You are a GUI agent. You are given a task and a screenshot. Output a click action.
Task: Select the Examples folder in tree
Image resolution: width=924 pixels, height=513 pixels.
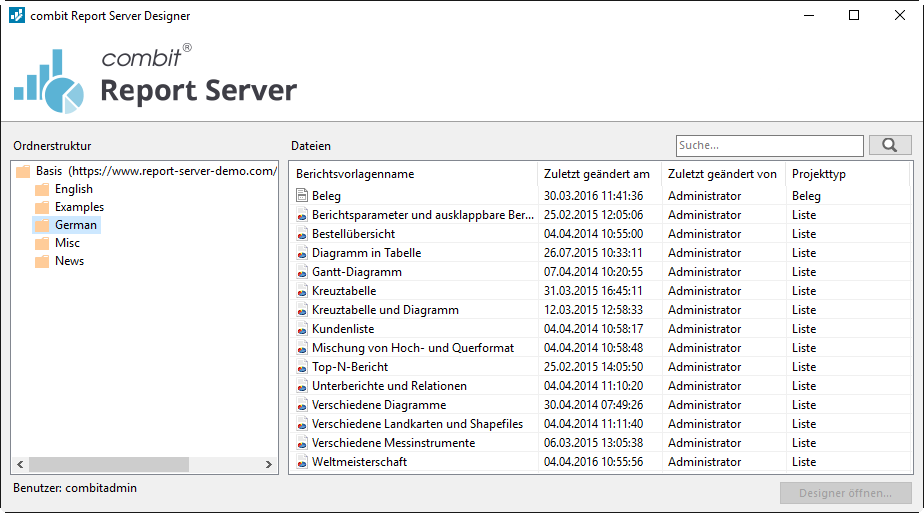click(79, 207)
